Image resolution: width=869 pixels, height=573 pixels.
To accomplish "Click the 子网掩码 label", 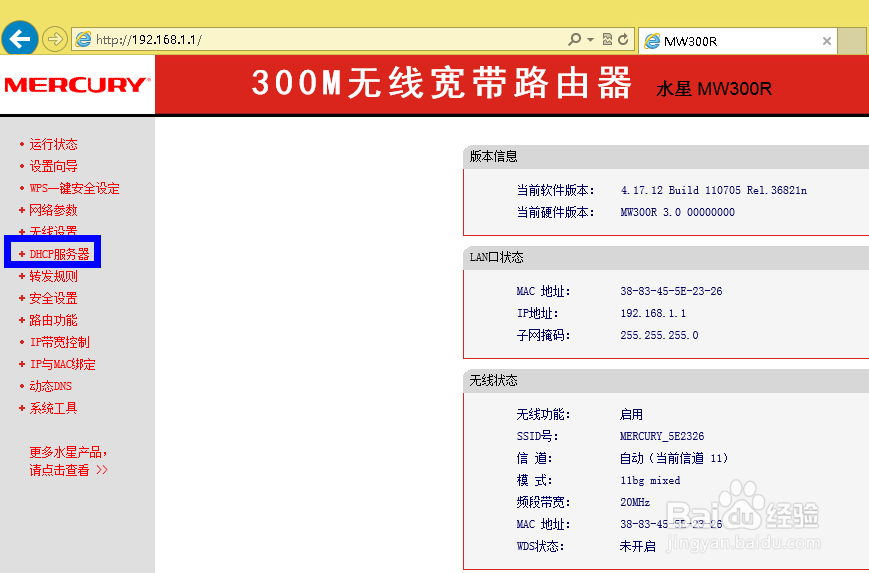I will tap(543, 335).
